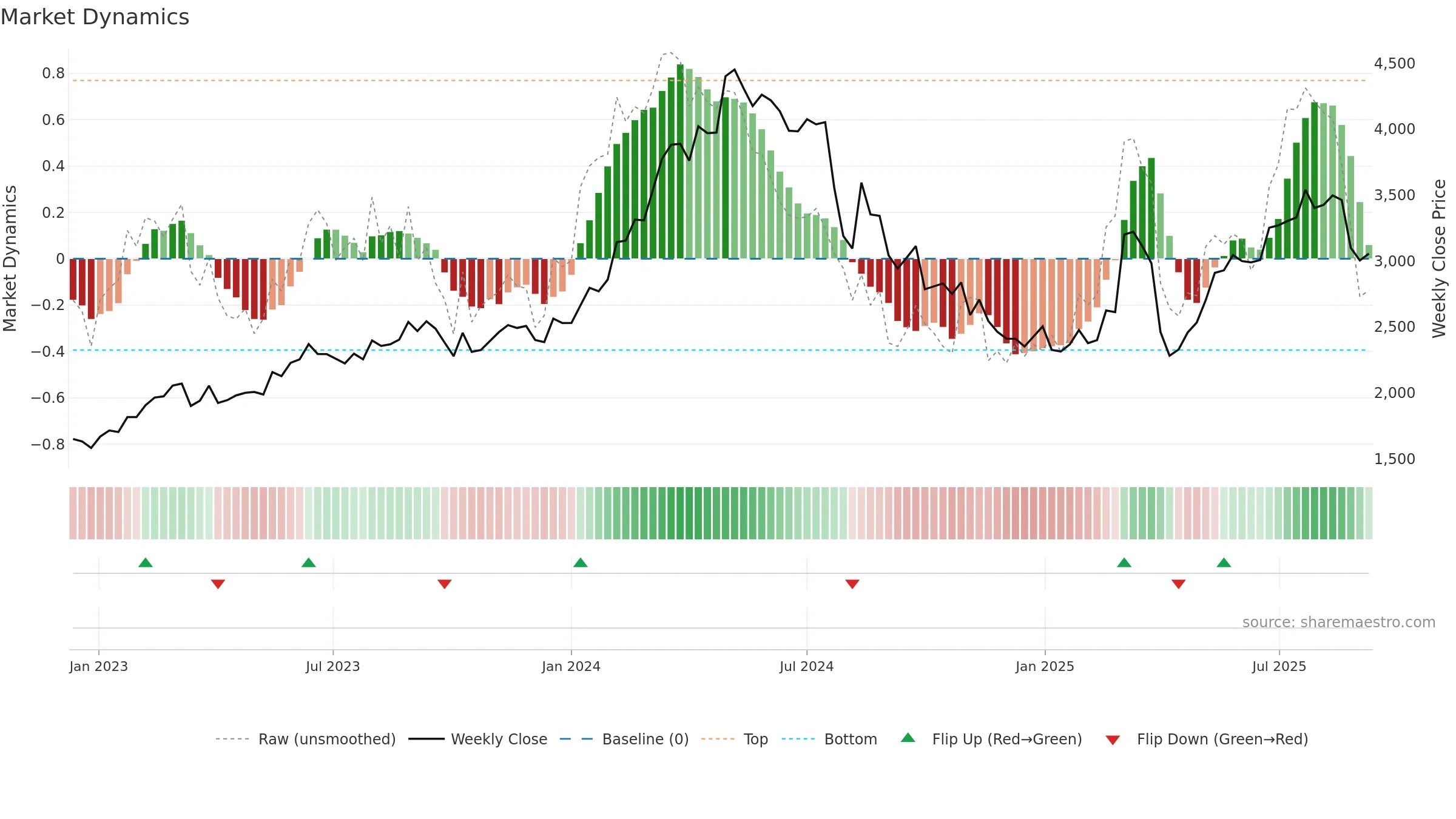This screenshot has height=819, width=1456.
Task: Toggle the 'Raw (unsmoothed)' legend entry
Action: click(306, 739)
